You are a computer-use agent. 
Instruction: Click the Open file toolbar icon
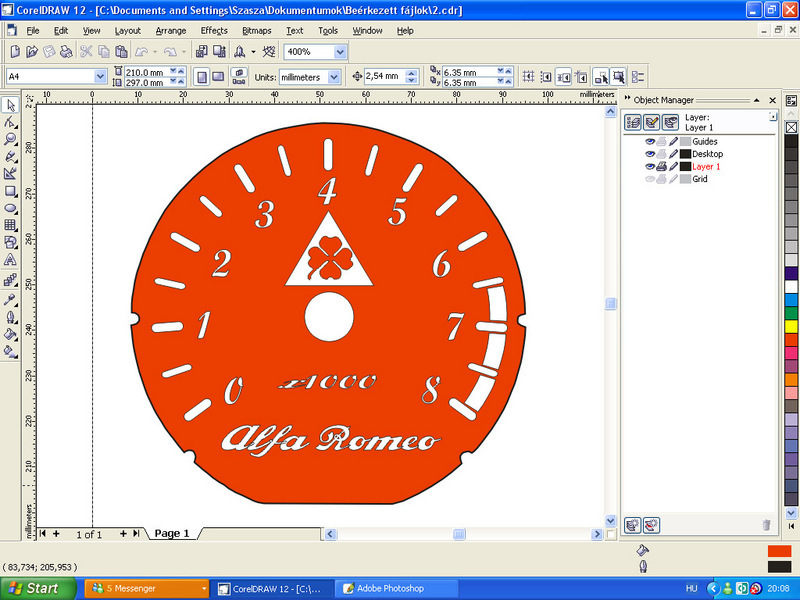(x=32, y=52)
